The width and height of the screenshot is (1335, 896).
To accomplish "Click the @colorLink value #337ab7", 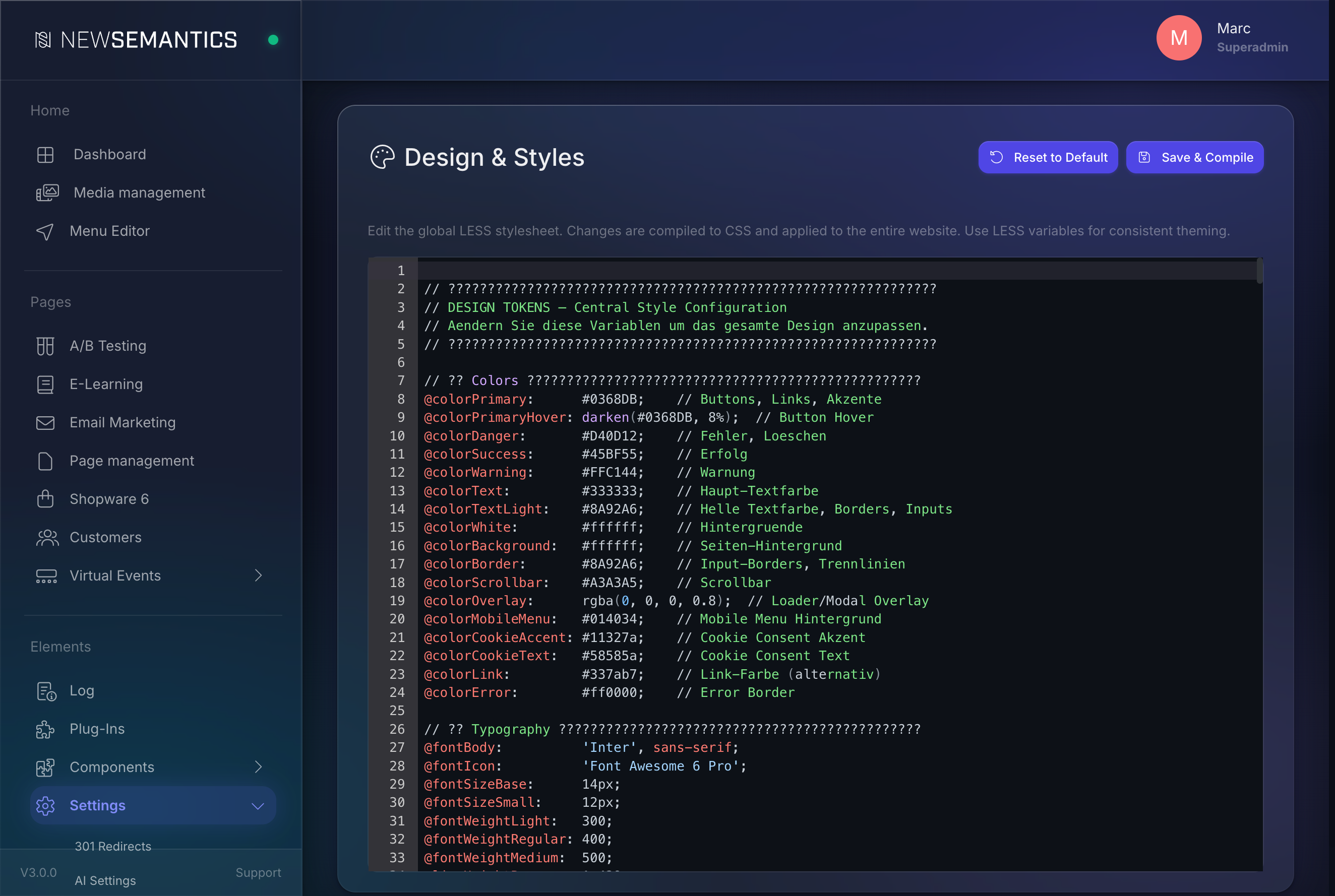I will coord(609,674).
